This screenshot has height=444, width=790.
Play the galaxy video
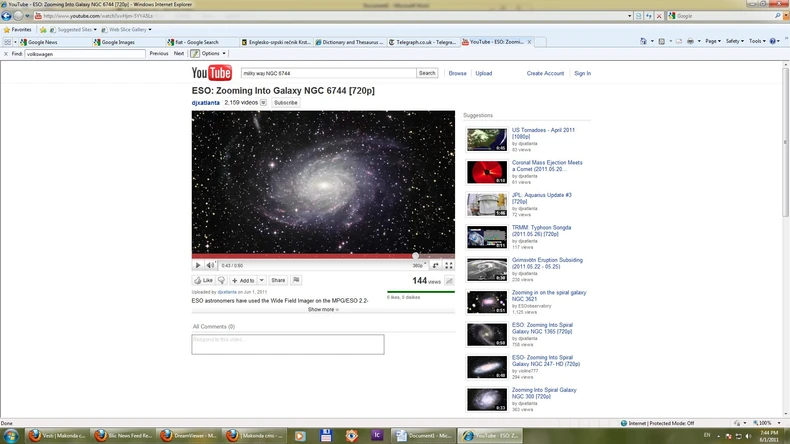(x=198, y=265)
